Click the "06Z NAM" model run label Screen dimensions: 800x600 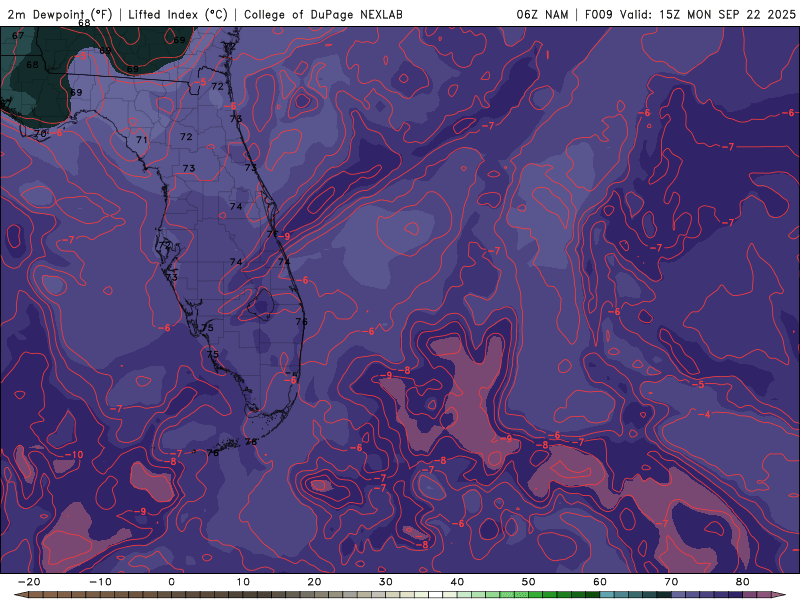(x=542, y=14)
